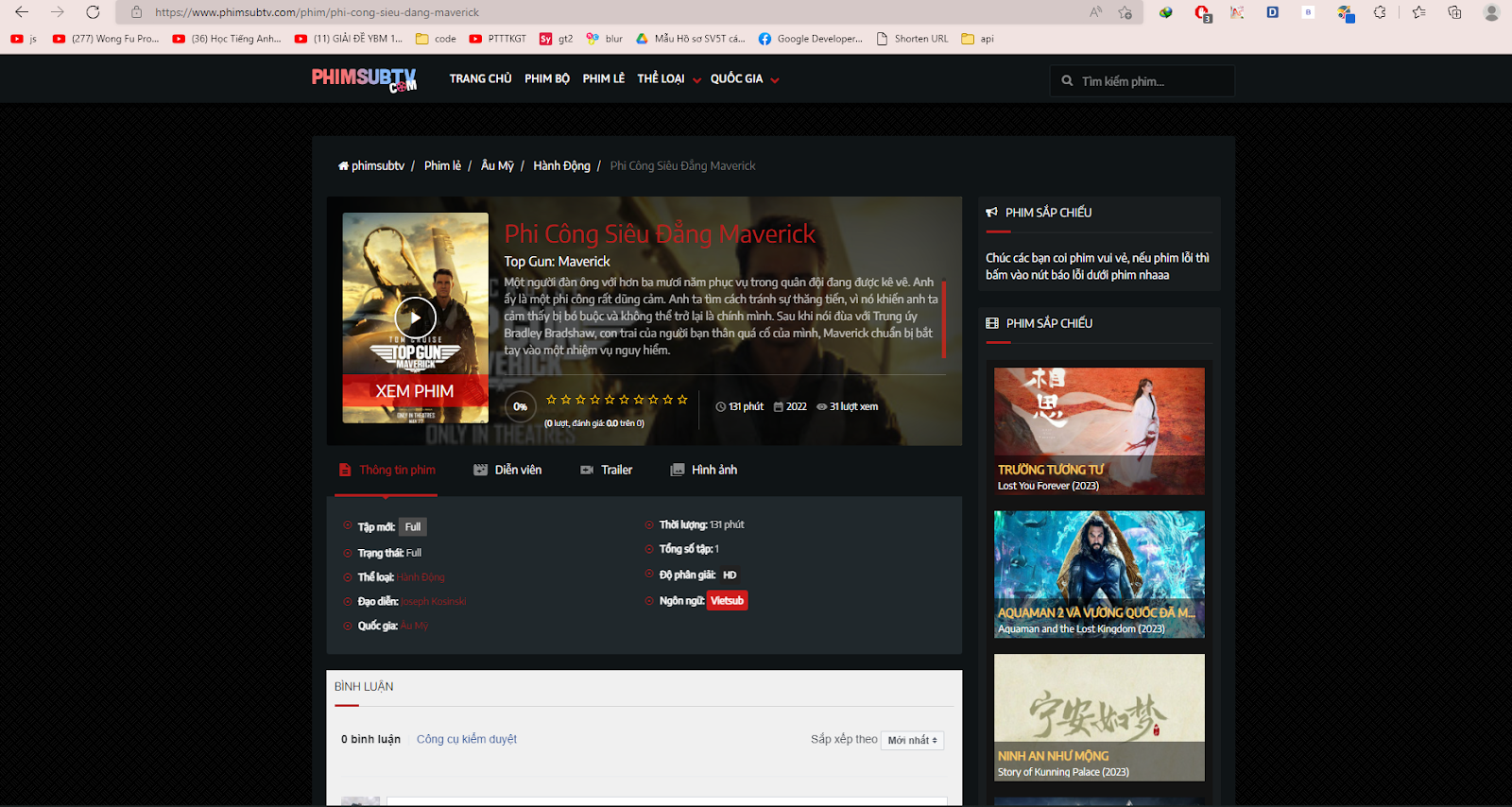This screenshot has width=1512, height=807.
Task: Open the browser profile avatar
Action: coord(1491,12)
